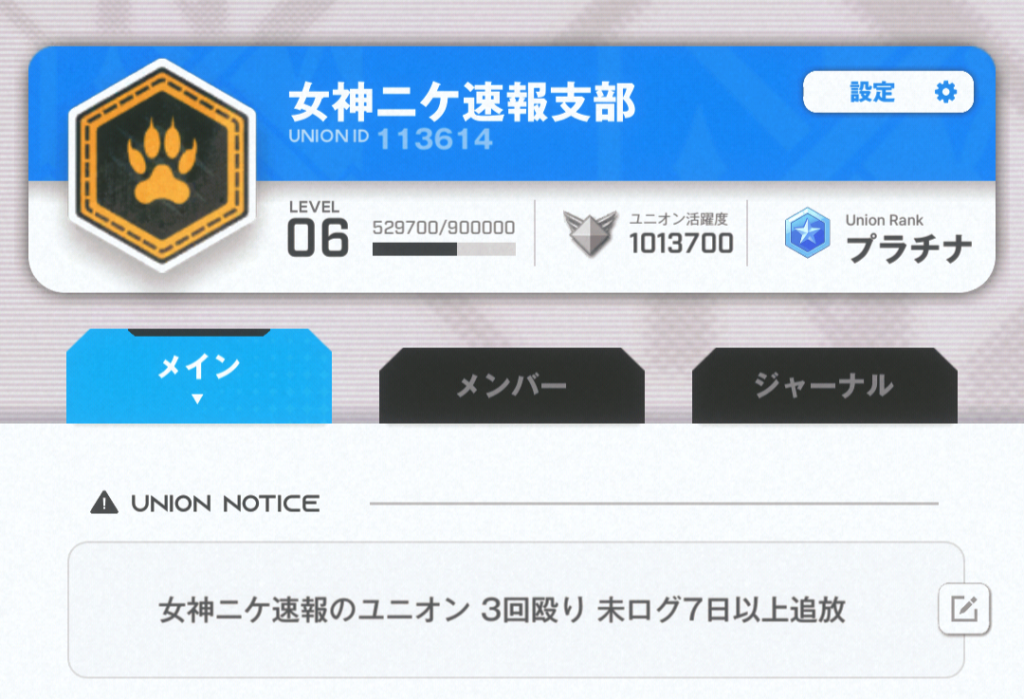The width and height of the screenshot is (1024, 699).
Task: Click the silver winged union activity icon
Action: 590,233
